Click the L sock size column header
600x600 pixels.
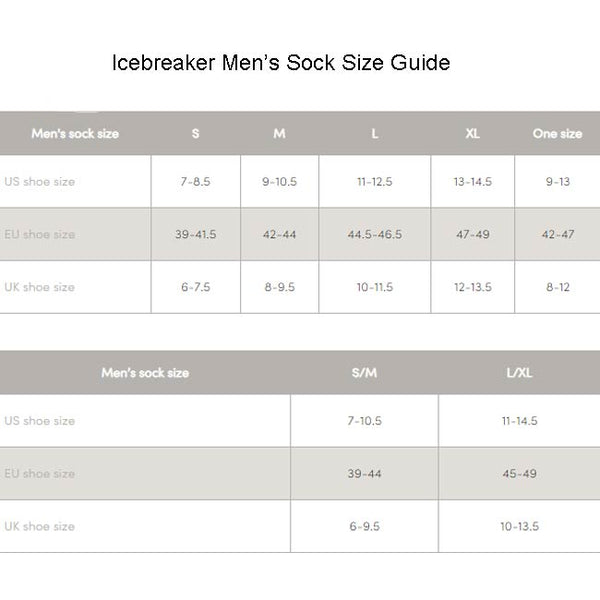tap(374, 134)
